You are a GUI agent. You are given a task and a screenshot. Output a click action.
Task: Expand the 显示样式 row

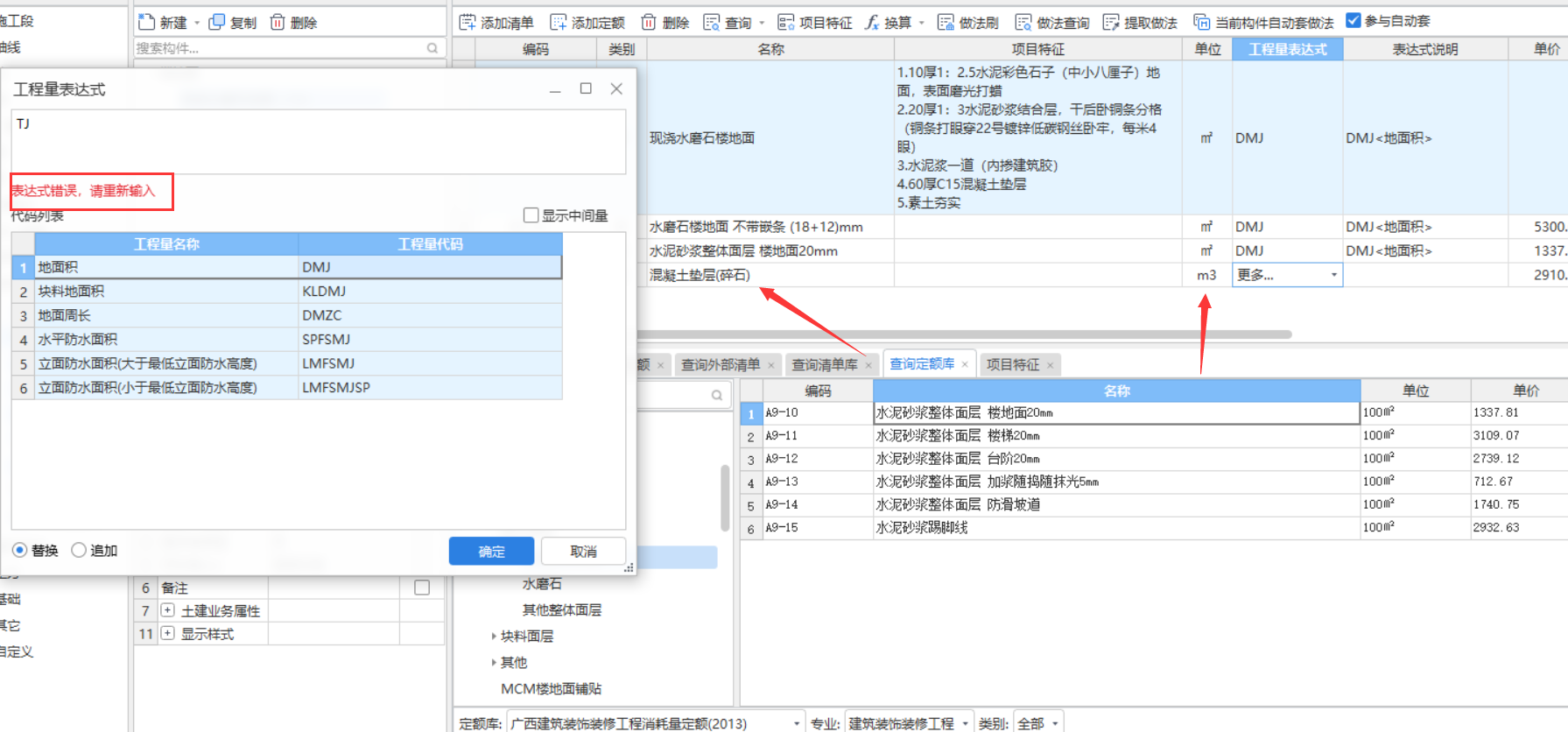pos(167,633)
